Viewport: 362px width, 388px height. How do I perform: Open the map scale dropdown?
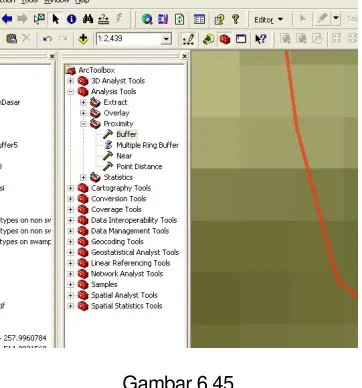[x=166, y=39]
